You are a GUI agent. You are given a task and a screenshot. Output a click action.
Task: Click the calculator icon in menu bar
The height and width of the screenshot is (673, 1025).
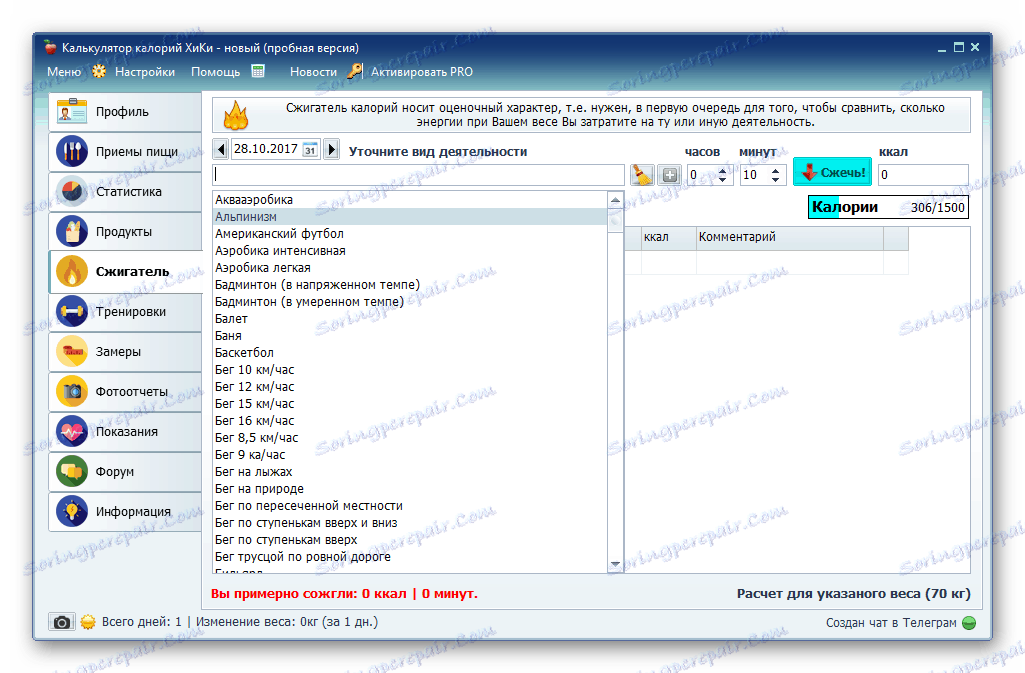tap(258, 71)
